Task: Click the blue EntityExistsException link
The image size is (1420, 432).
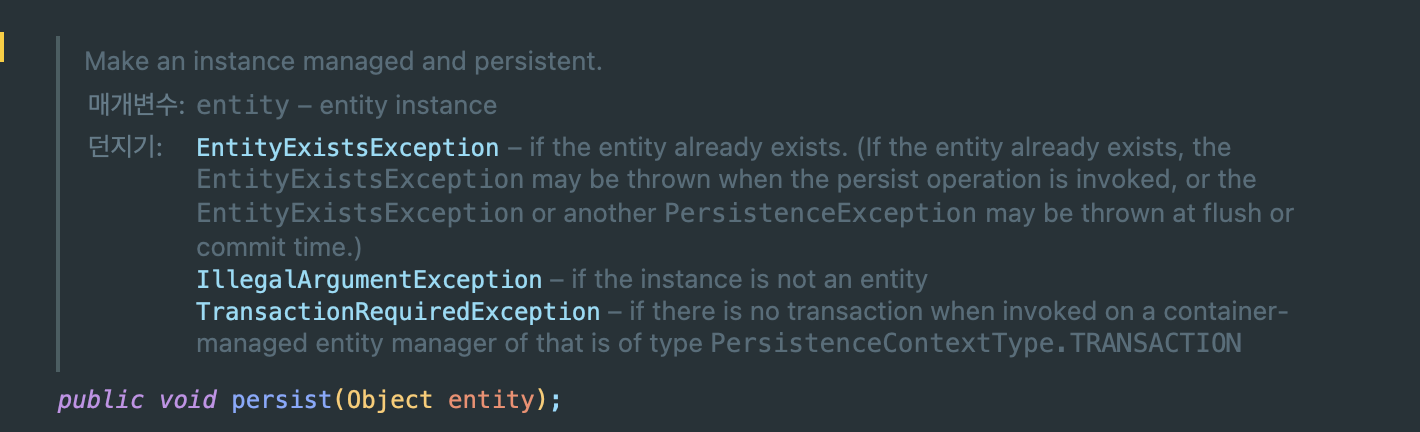Action: pyautogui.click(x=347, y=148)
